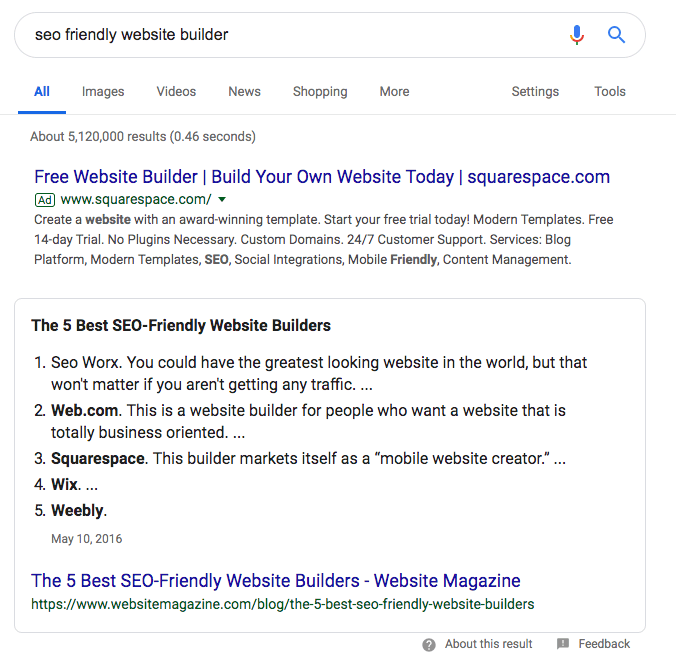
Task: Switch to the Images tab
Action: click(103, 91)
